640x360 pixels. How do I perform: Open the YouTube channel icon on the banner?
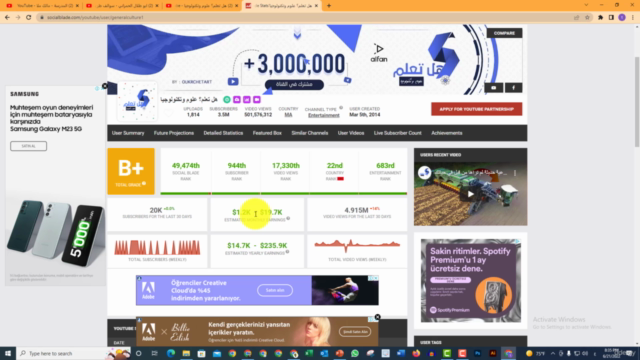[493, 87]
